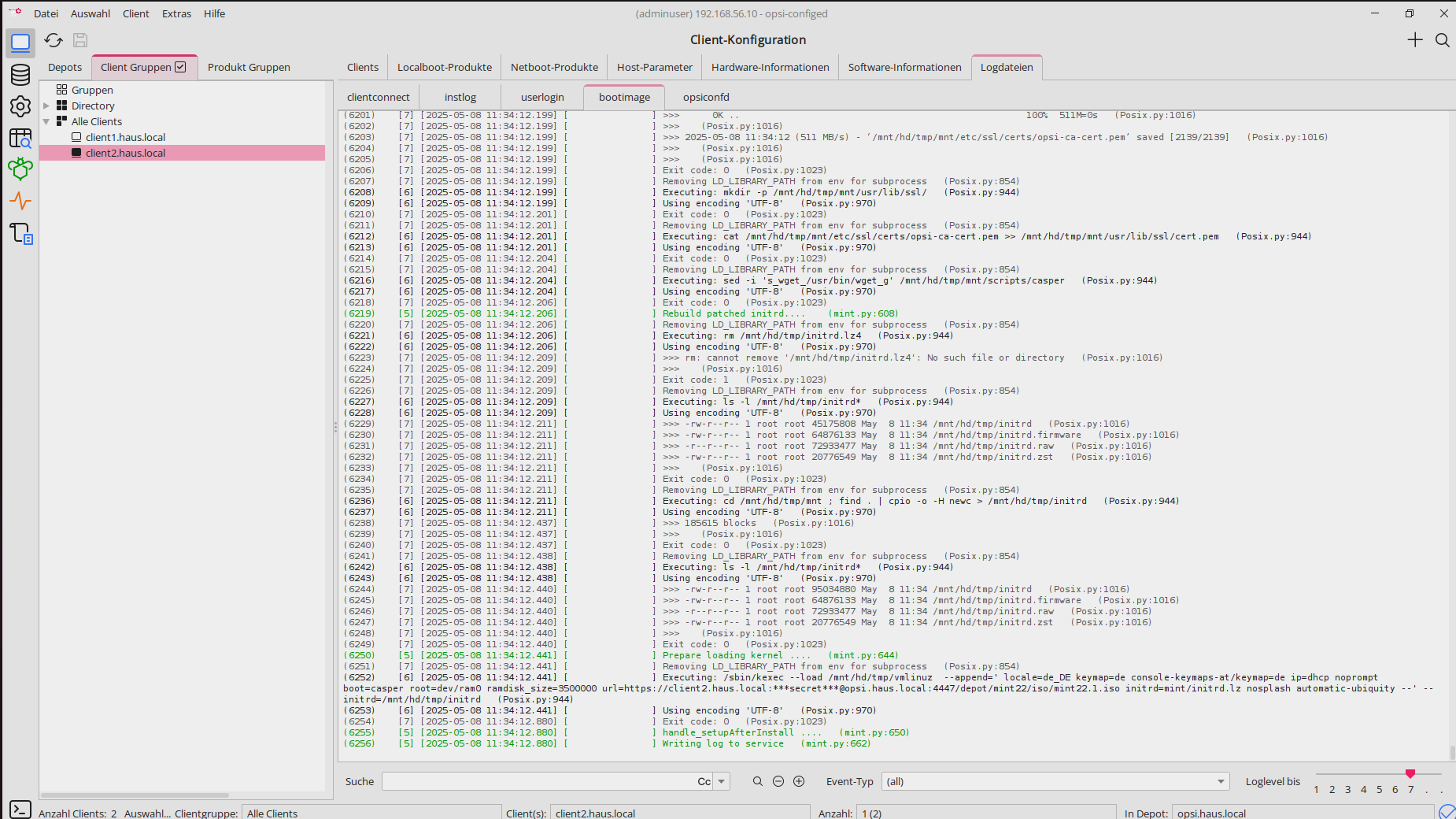Click the magnifier search icon beside Suche
Viewport: 1456px width, 819px height.
click(x=757, y=781)
